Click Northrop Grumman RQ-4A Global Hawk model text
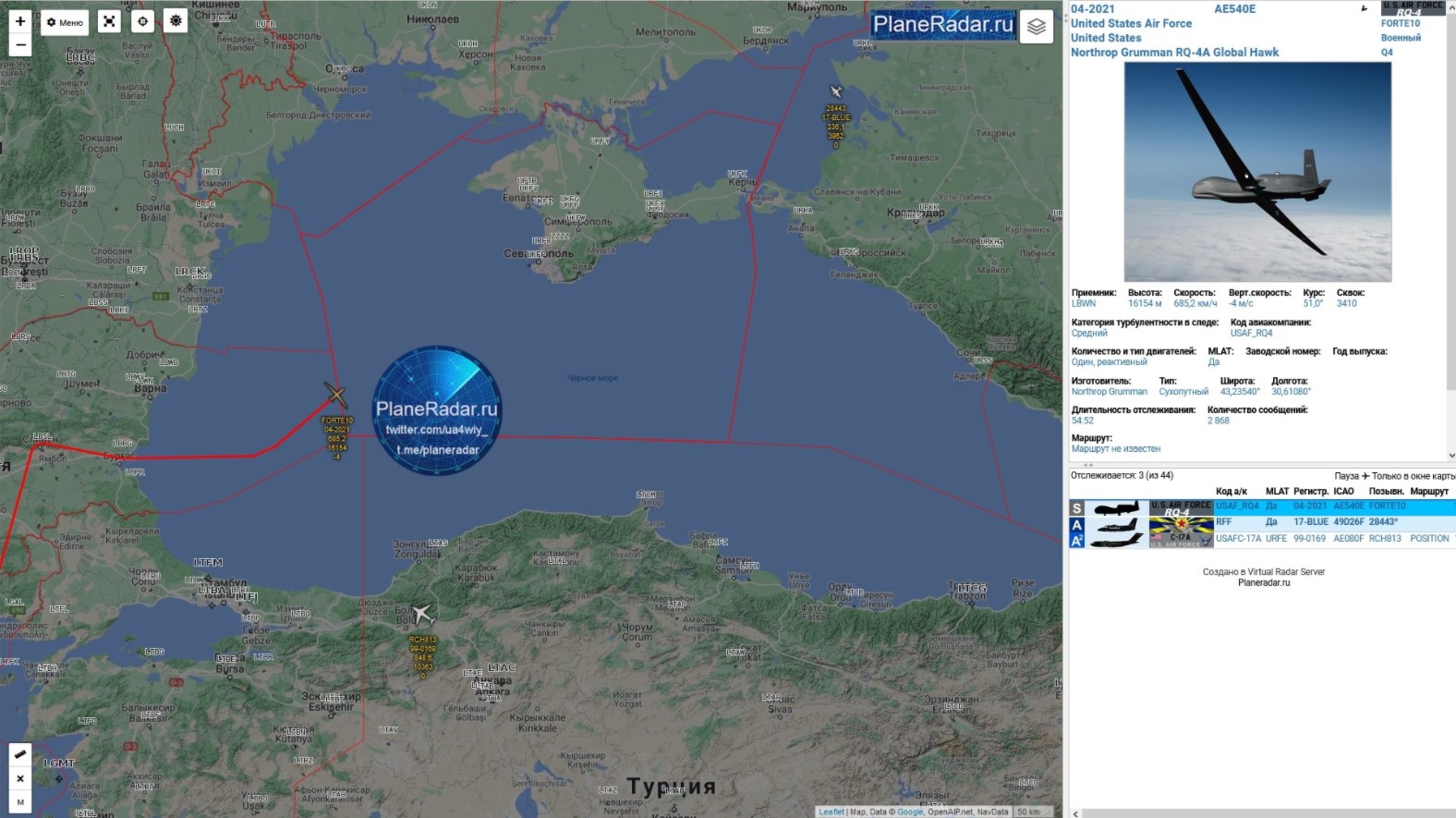 [1174, 53]
